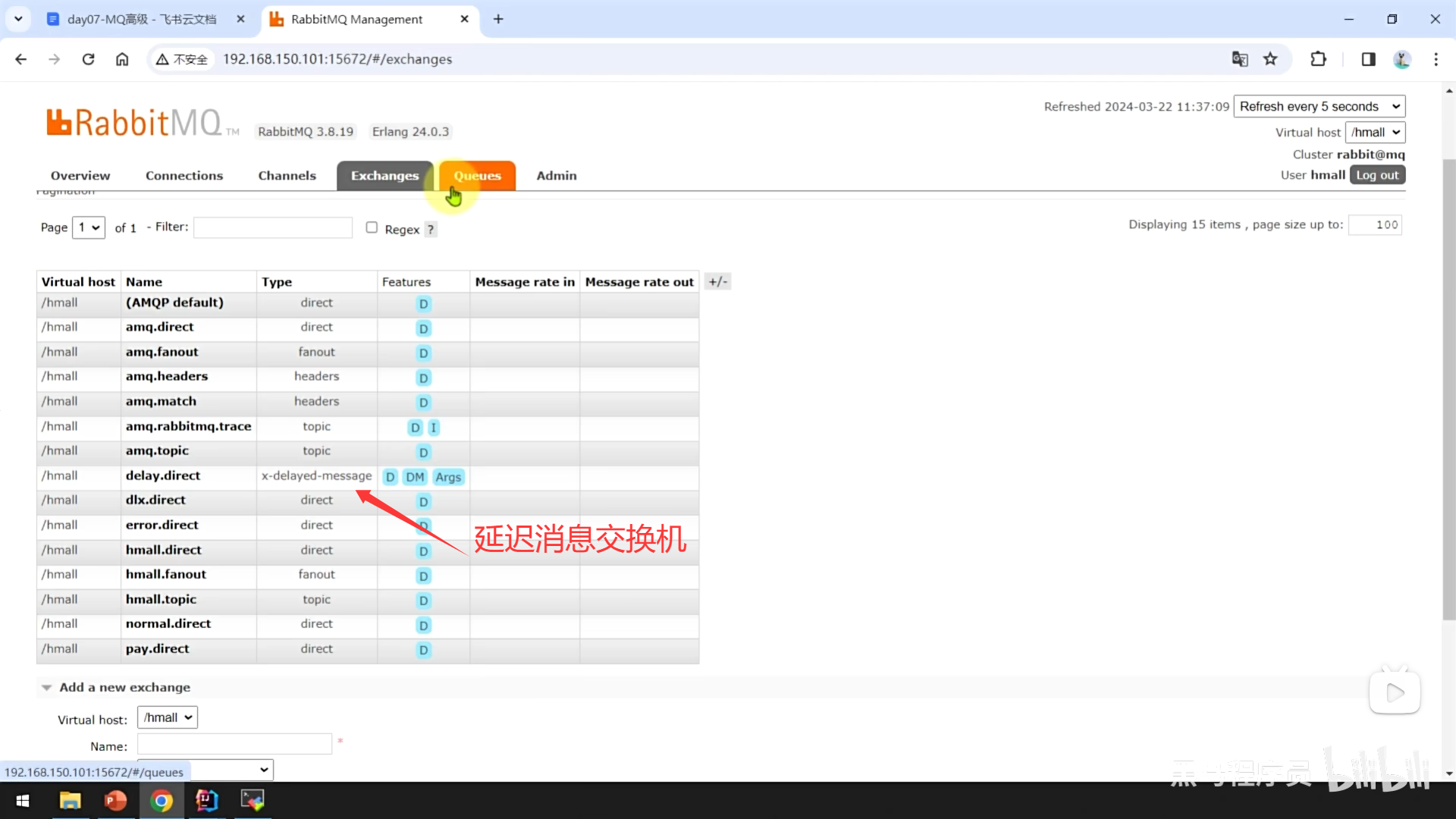Toggle the browser side panel icon

[1368, 59]
